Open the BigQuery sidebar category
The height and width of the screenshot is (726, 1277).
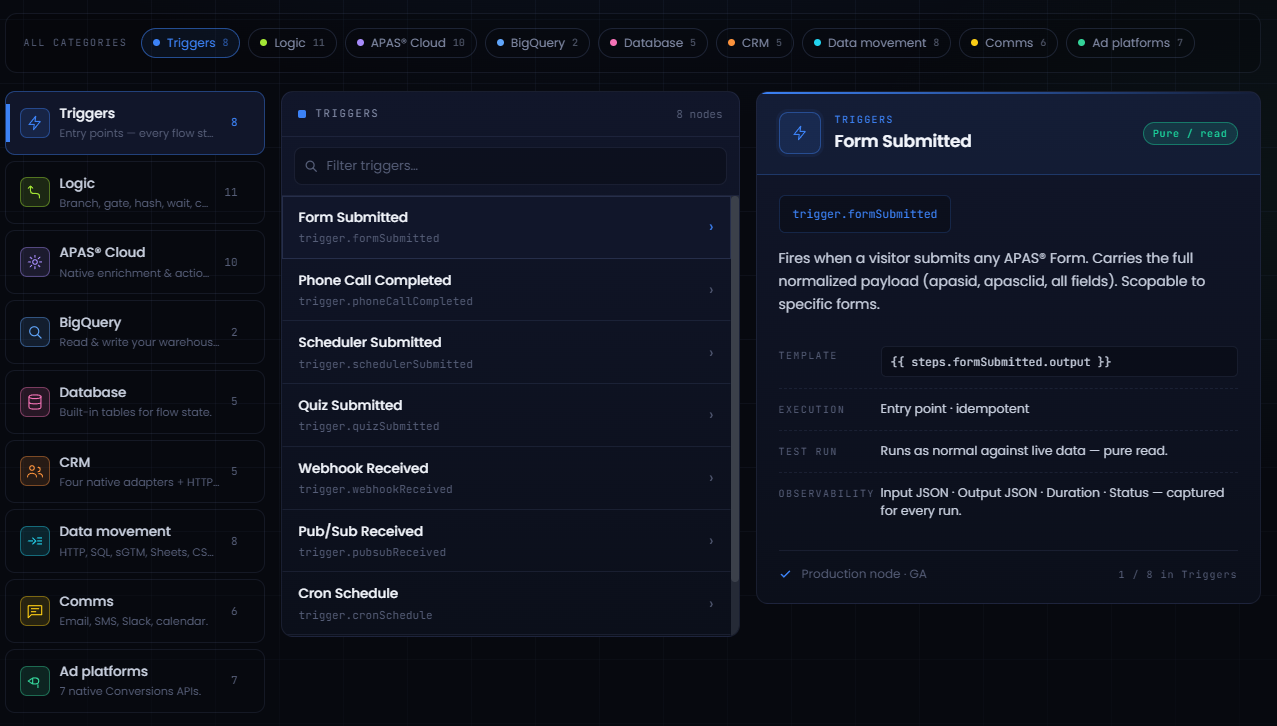pyautogui.click(x=135, y=332)
